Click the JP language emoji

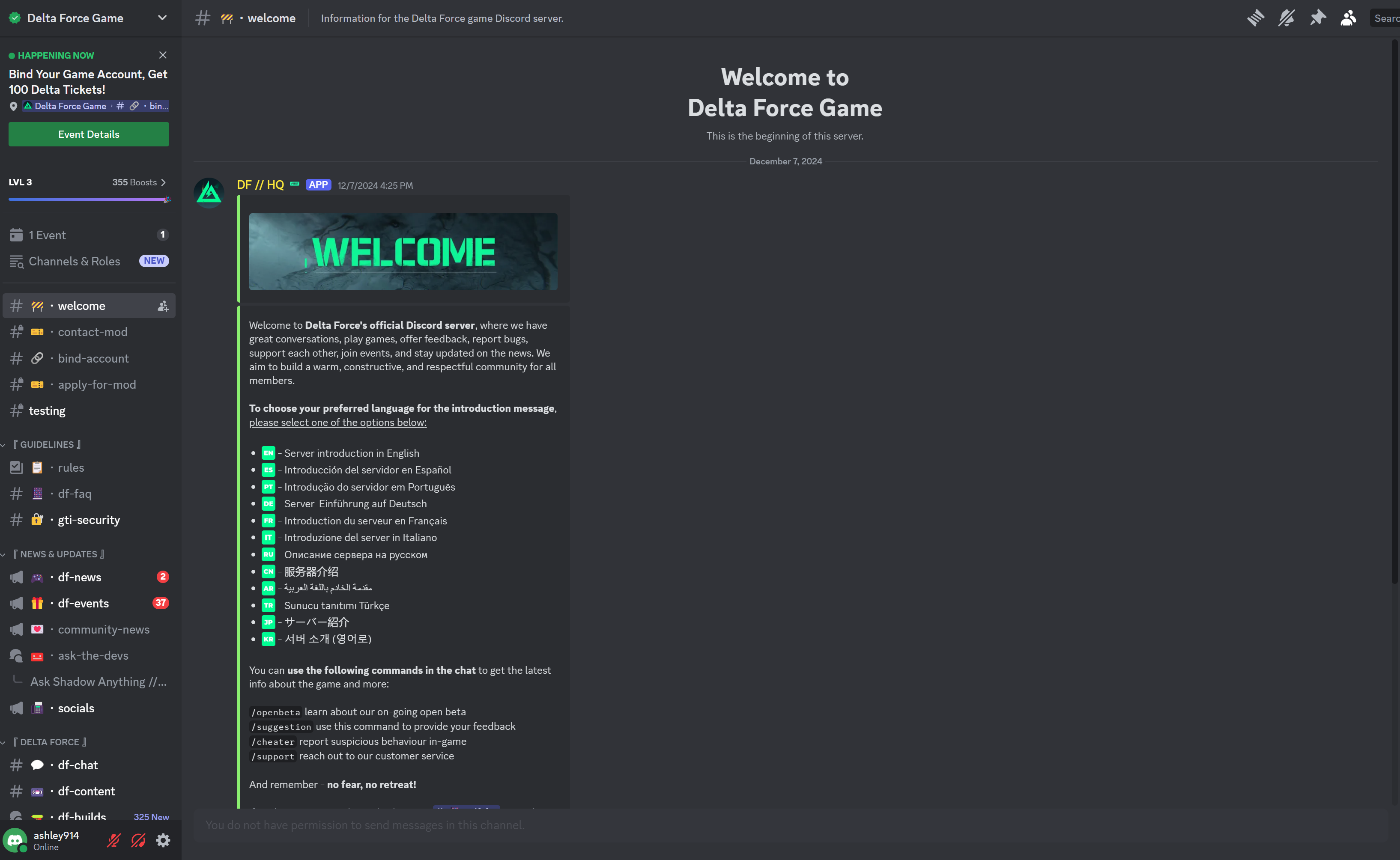click(x=269, y=622)
